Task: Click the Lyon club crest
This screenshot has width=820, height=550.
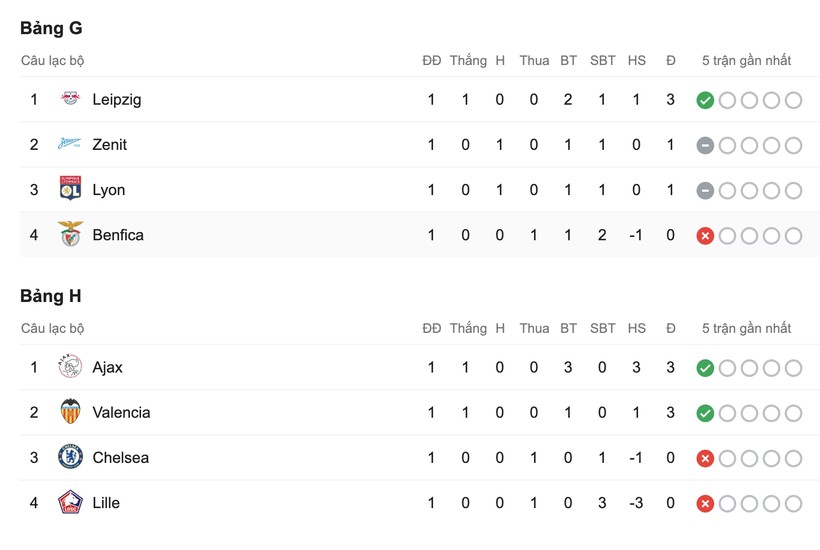Action: (70, 190)
